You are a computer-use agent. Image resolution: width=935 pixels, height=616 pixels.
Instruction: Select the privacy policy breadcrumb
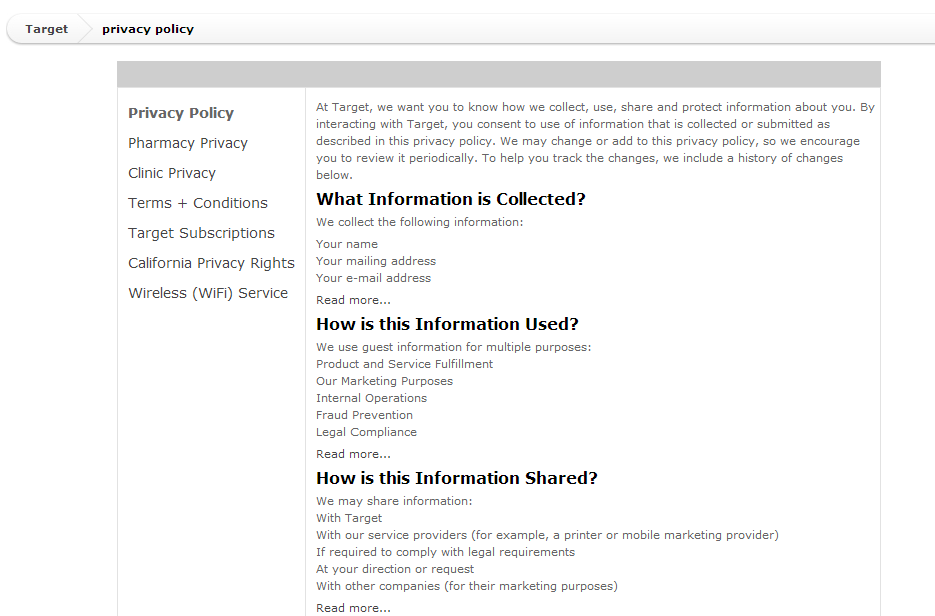(x=148, y=29)
